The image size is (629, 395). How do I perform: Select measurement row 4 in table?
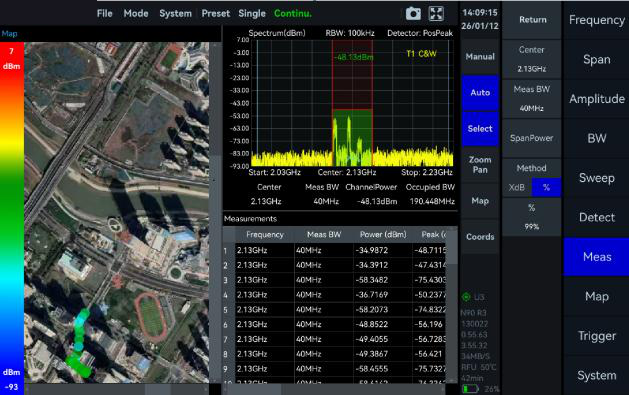coord(335,295)
